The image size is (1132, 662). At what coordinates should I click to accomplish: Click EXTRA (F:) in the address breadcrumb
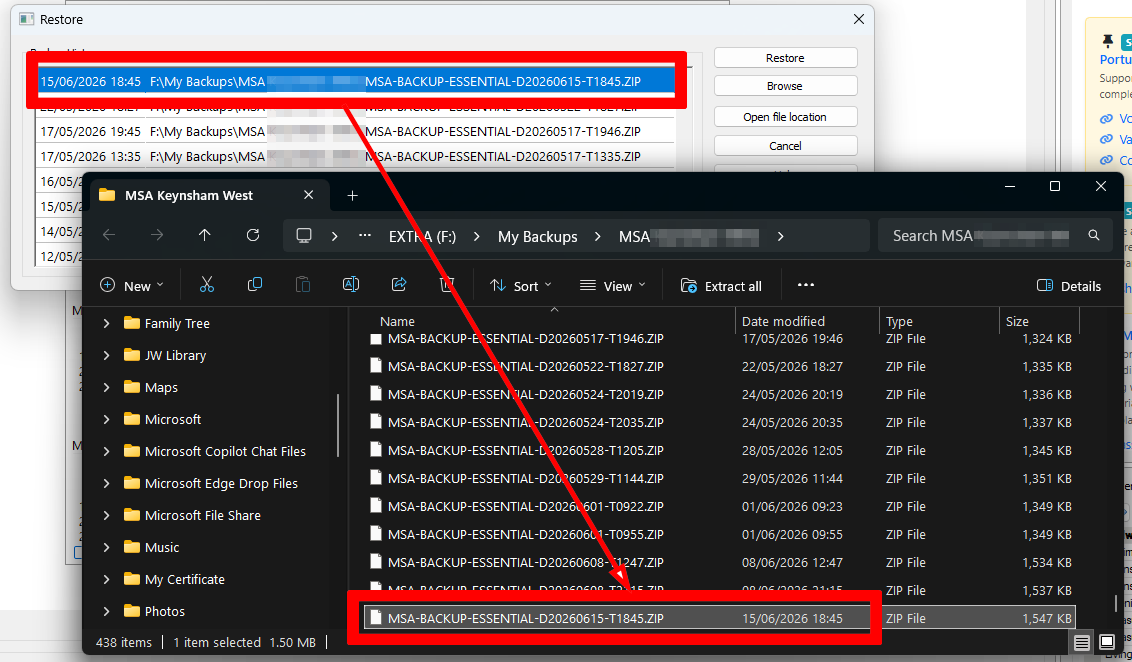point(422,237)
